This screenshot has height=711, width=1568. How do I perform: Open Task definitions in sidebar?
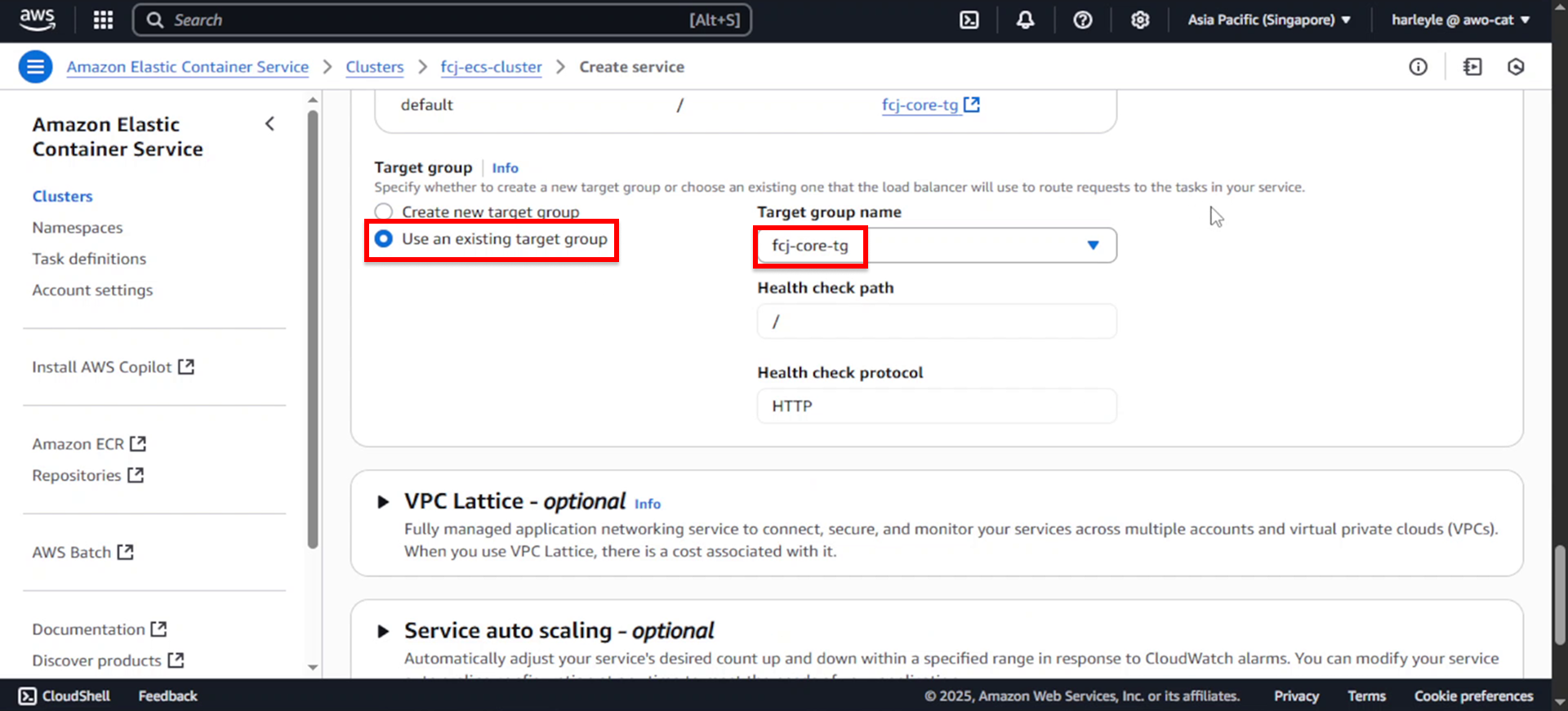[89, 259]
